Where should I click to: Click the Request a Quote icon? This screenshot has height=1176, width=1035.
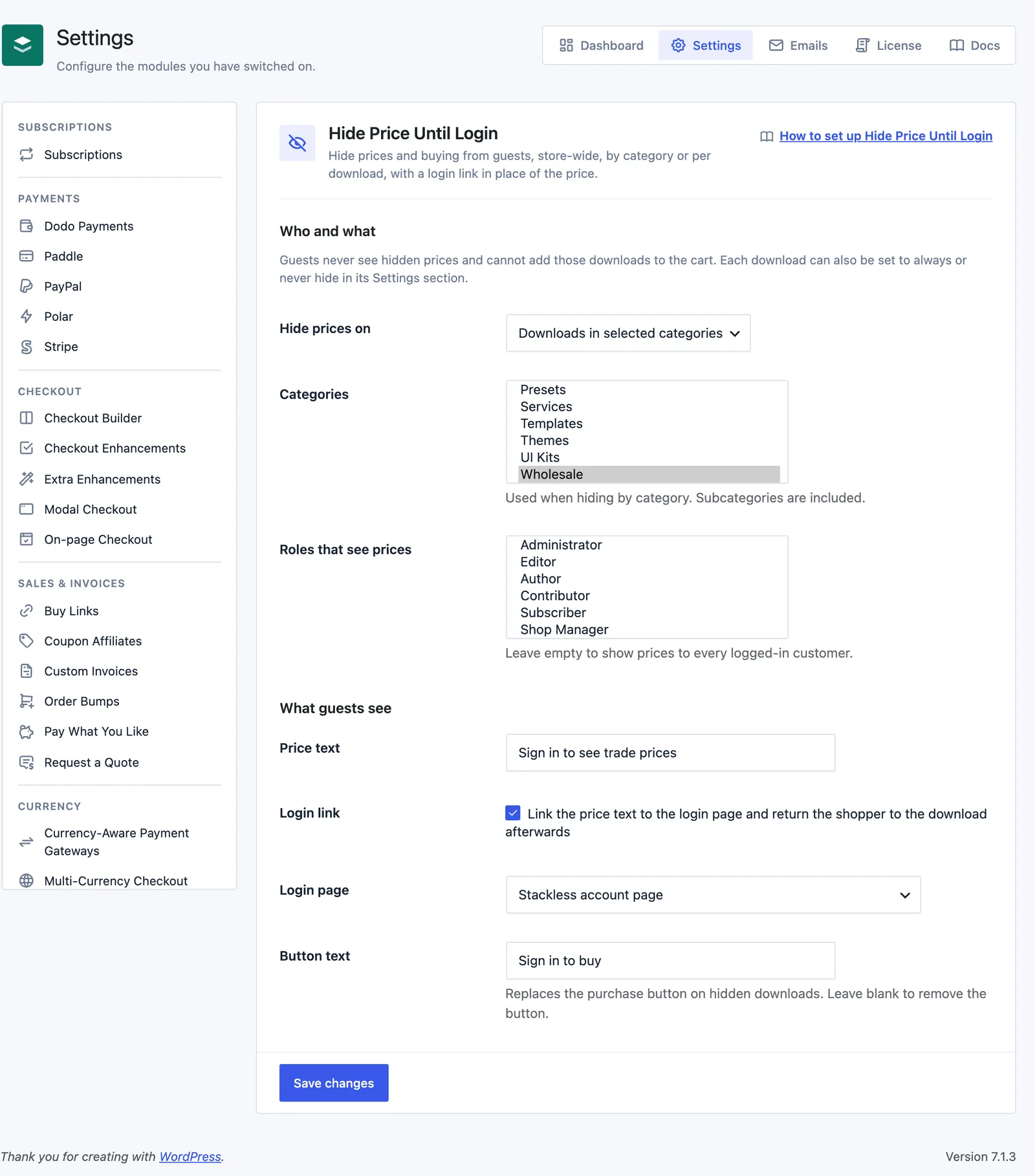click(27, 763)
